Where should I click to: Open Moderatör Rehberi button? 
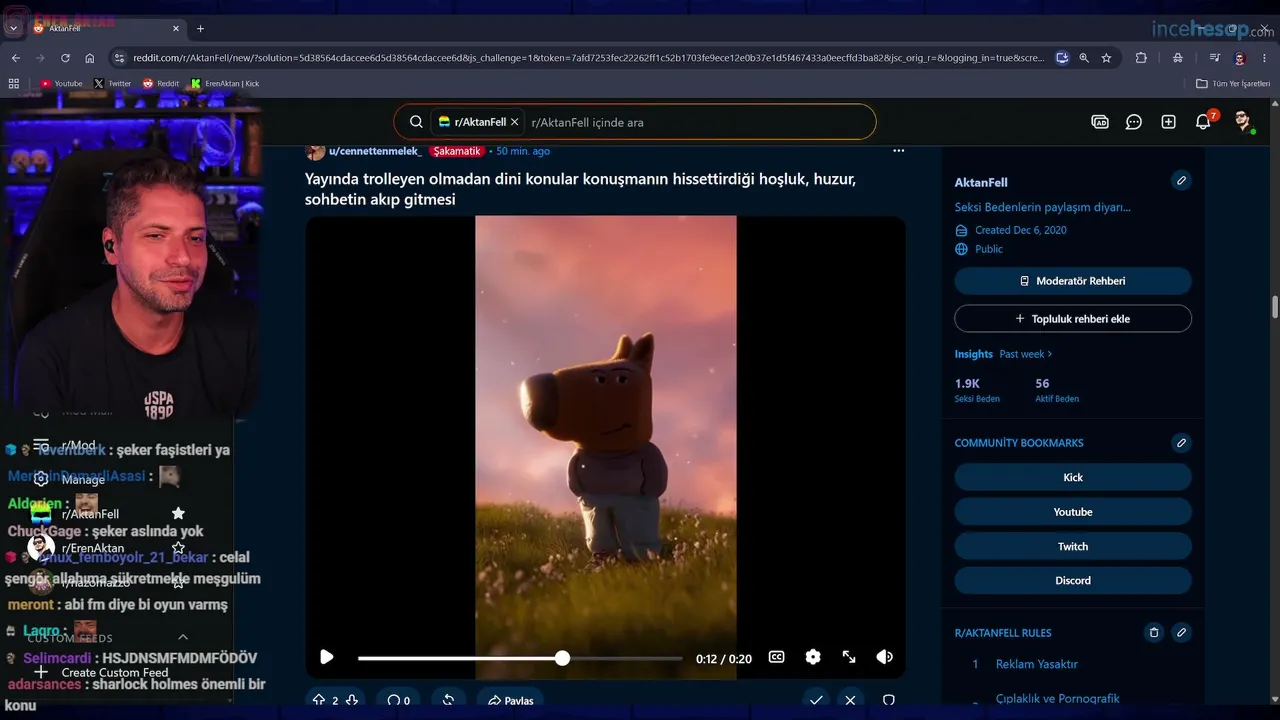[1073, 281]
